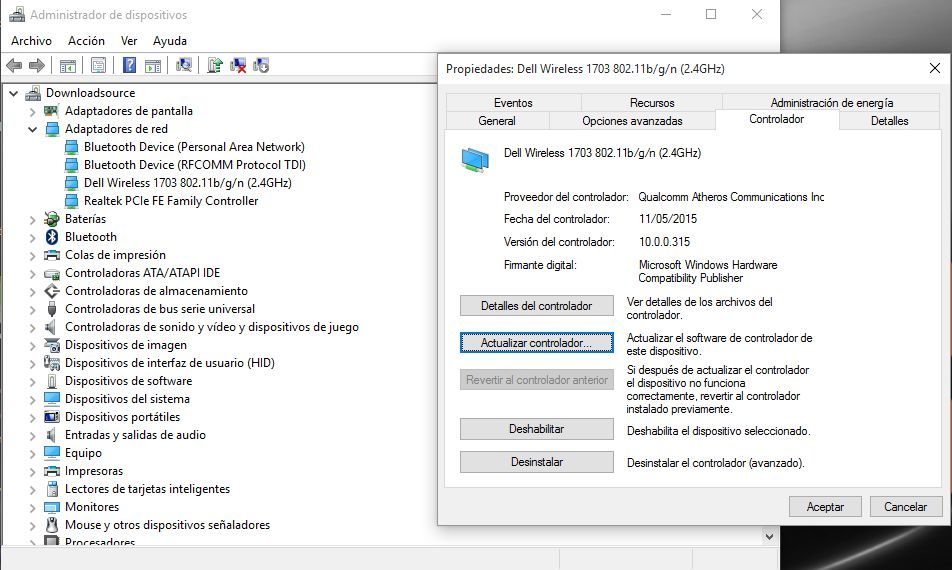Click the Forward arrow in toolbar
The height and width of the screenshot is (570, 952).
pyautogui.click(x=37, y=66)
